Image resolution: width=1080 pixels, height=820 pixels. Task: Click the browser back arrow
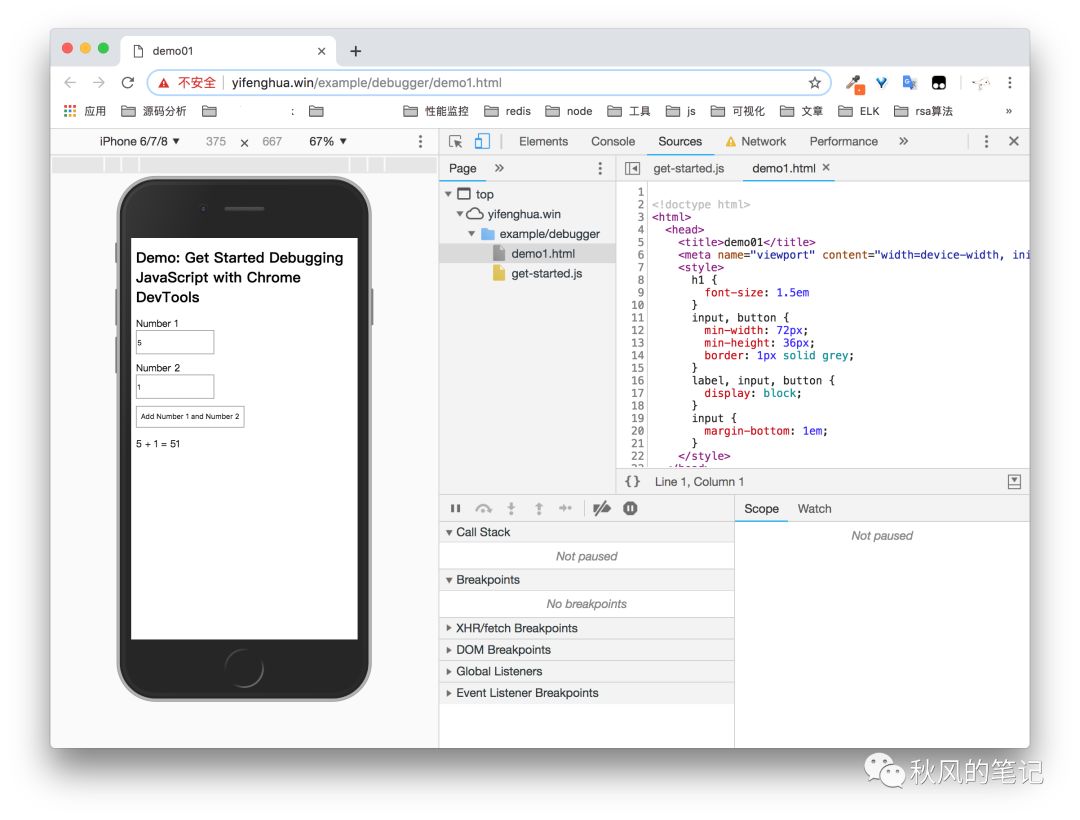(x=70, y=83)
